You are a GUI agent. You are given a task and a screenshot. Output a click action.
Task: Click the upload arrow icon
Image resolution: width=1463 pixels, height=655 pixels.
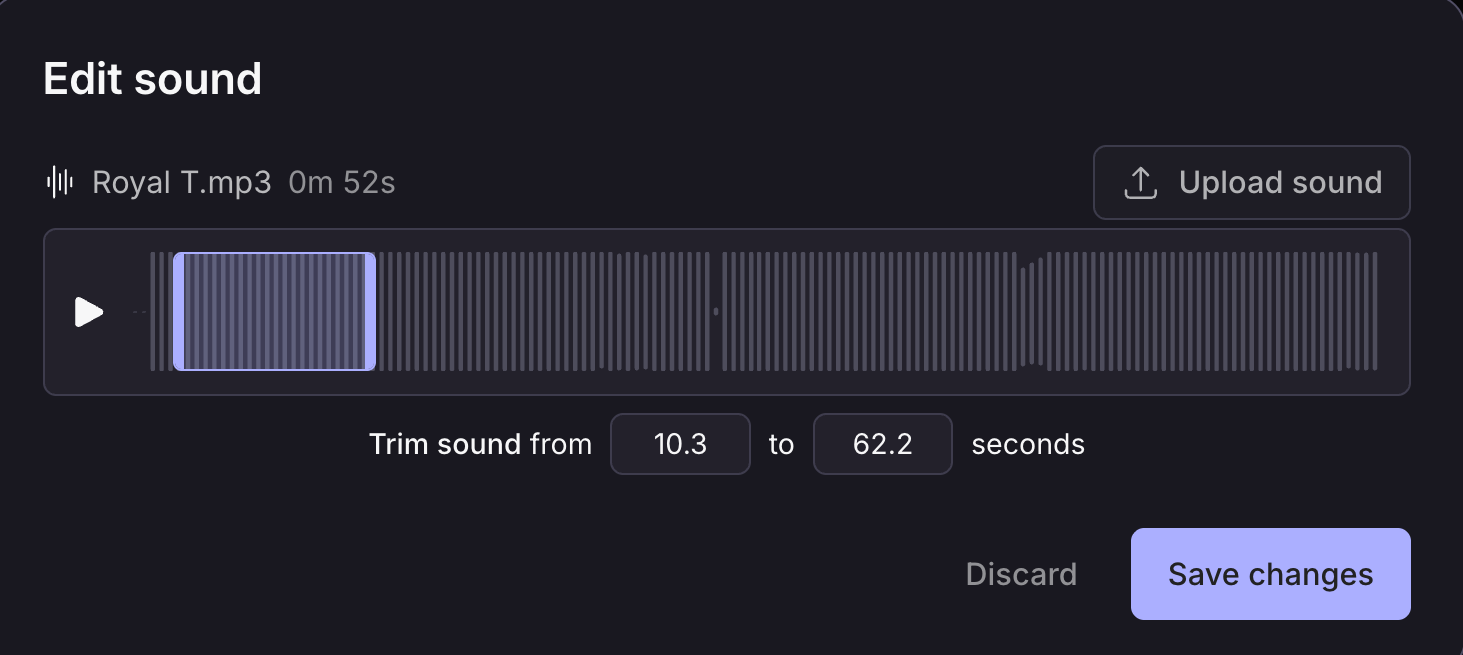pos(1141,182)
